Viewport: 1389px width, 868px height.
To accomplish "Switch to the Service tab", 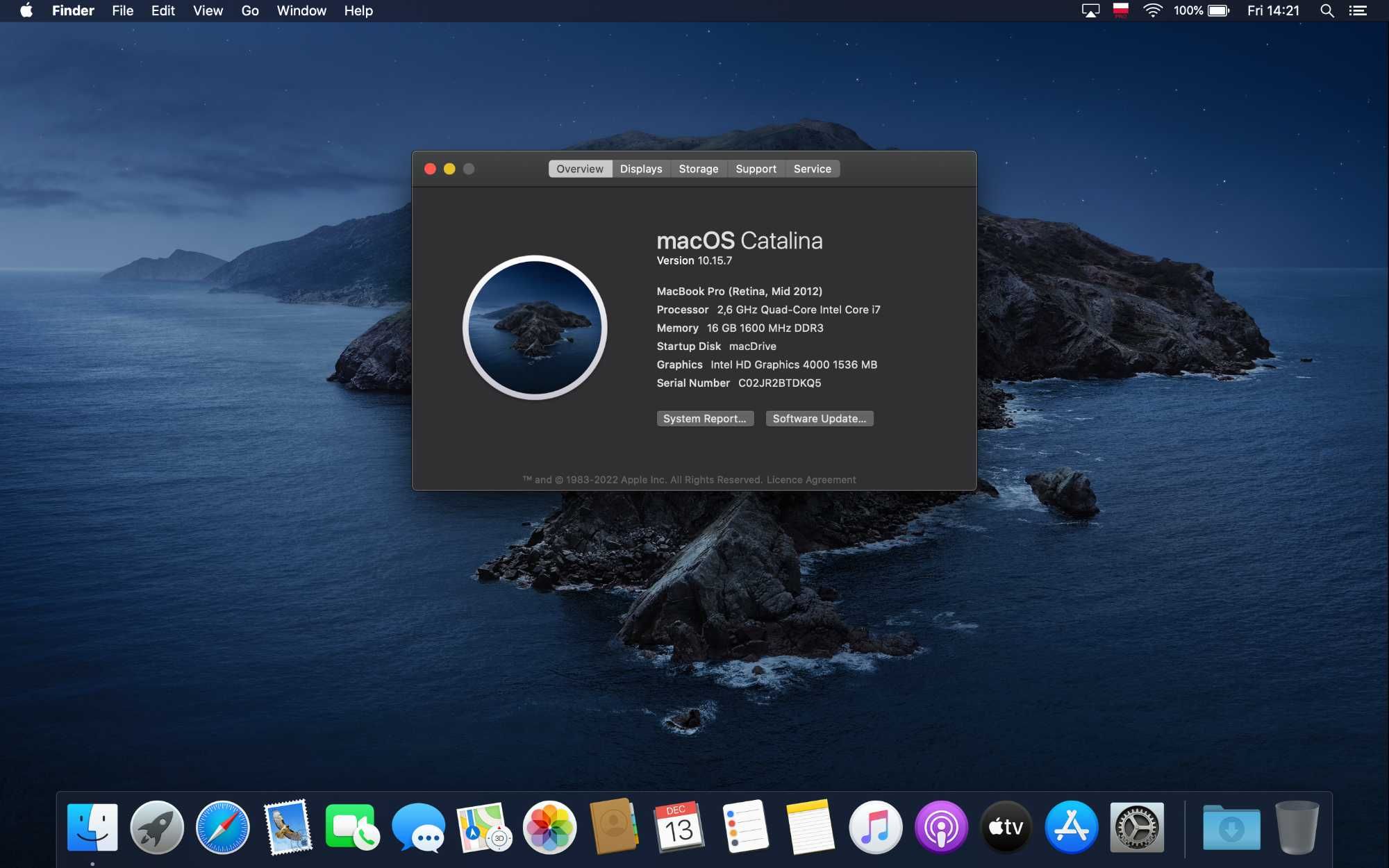I will pyautogui.click(x=813, y=169).
